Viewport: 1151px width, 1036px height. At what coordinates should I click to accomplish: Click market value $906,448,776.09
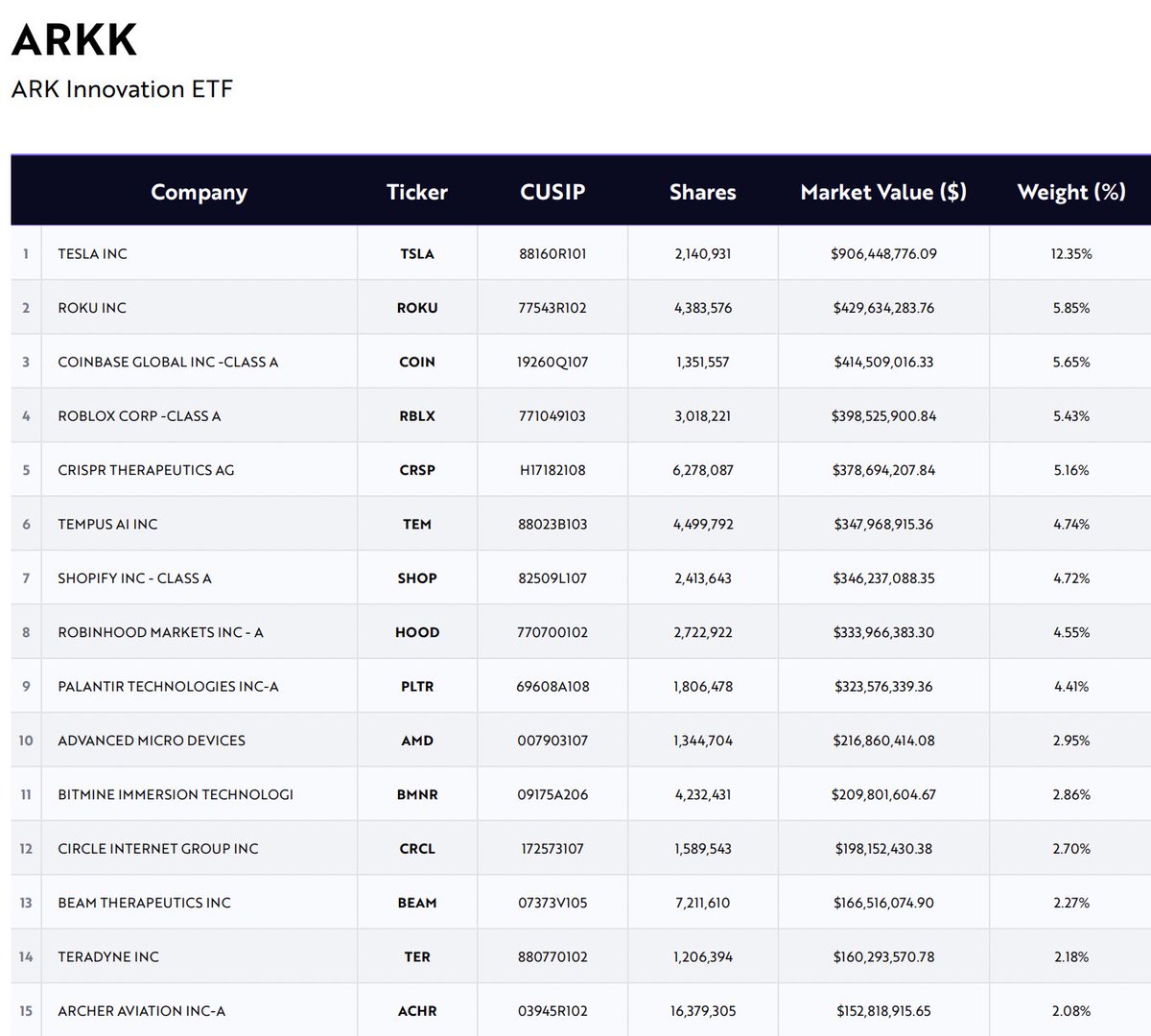point(883,254)
